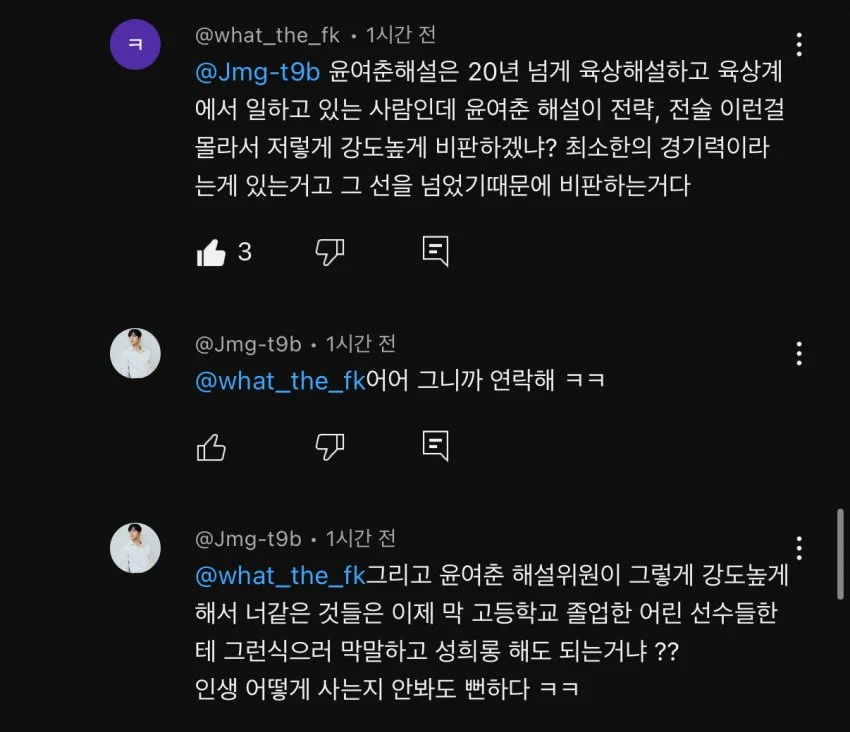Toggle like on the first comment with 3 likes
This screenshot has height=732, width=850.
click(211, 252)
